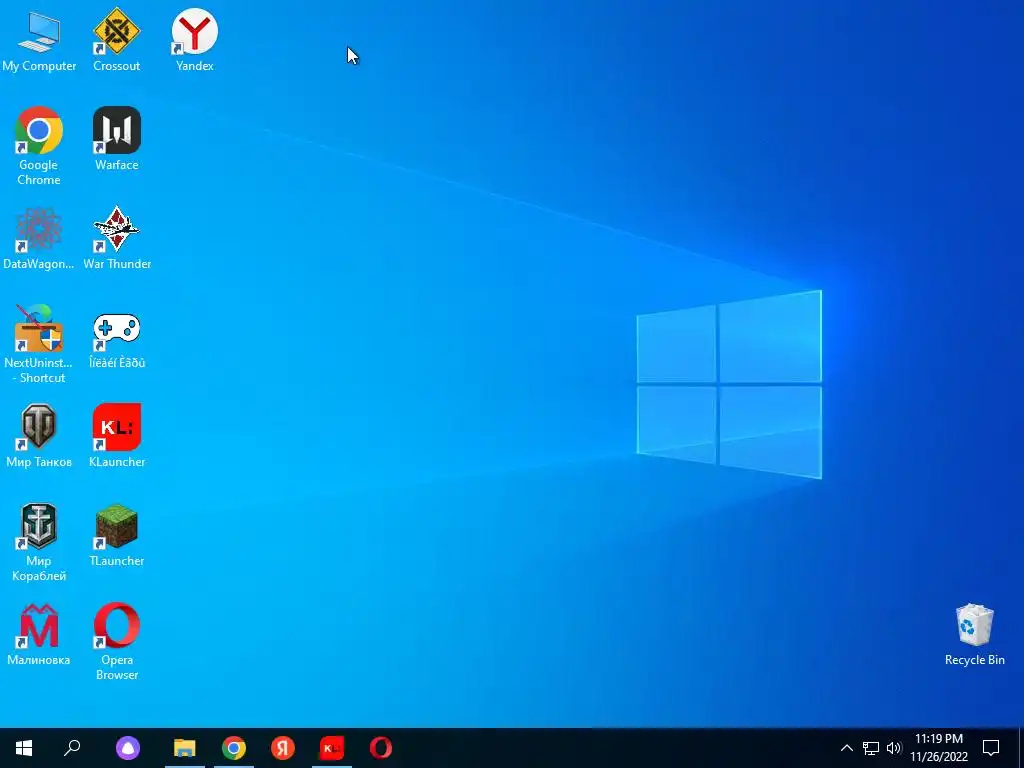Launch the Alice voice assistant in taskbar

point(128,748)
